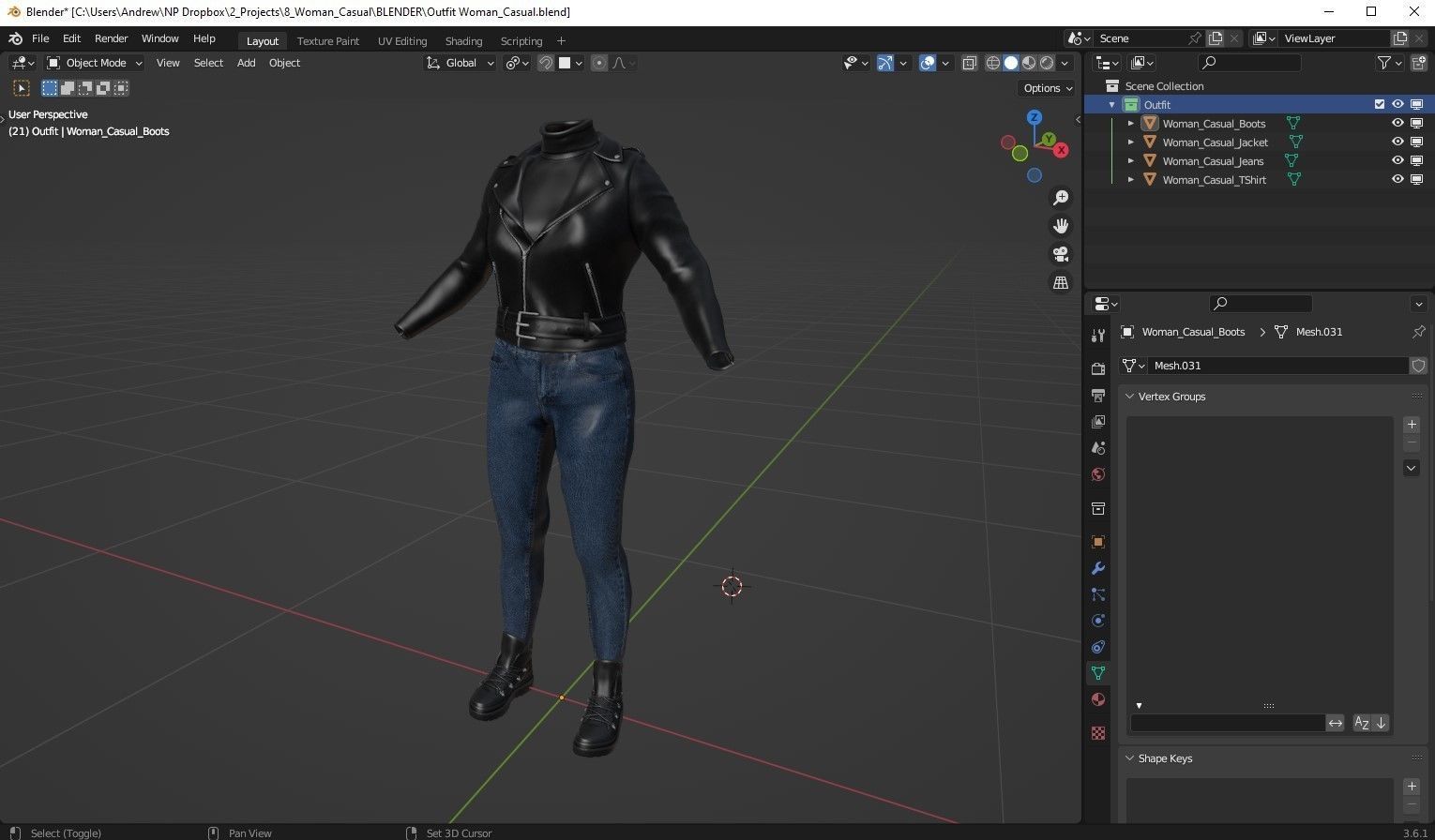Click the zoom magnifier viewport gizmo
Image resolution: width=1435 pixels, height=840 pixels.
tap(1061, 198)
